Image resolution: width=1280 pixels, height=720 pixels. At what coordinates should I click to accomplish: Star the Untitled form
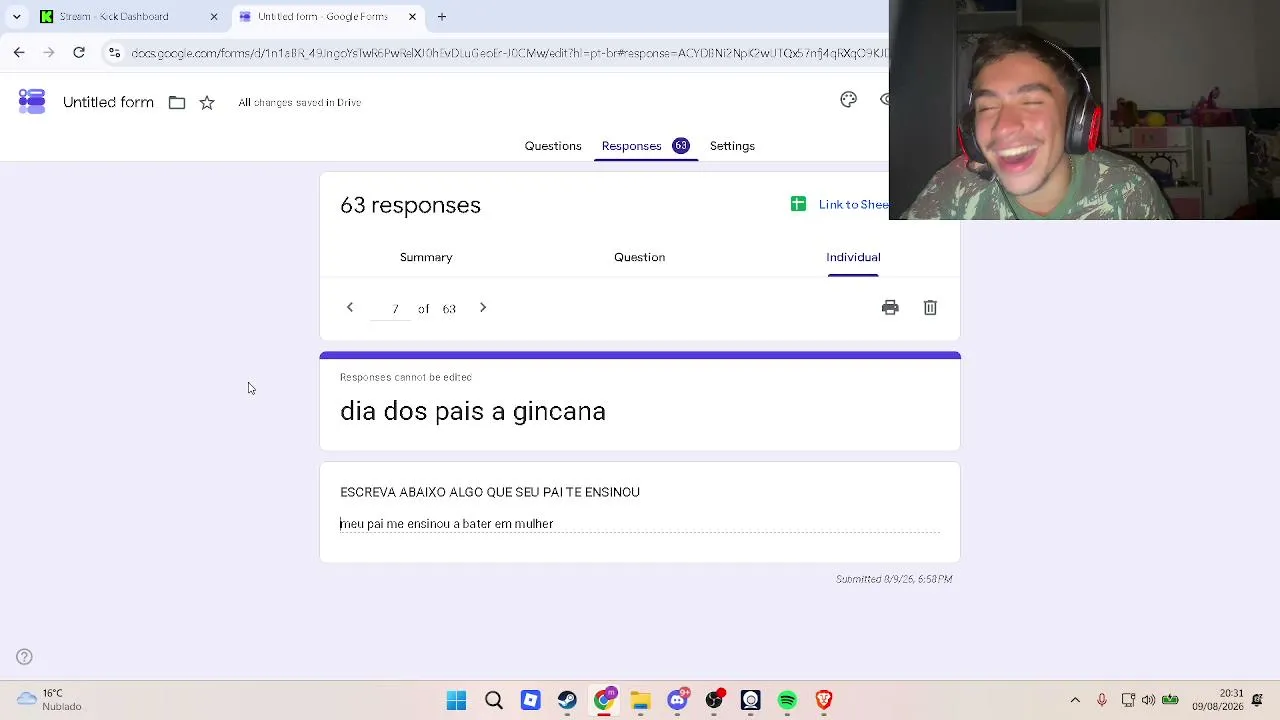(x=207, y=102)
